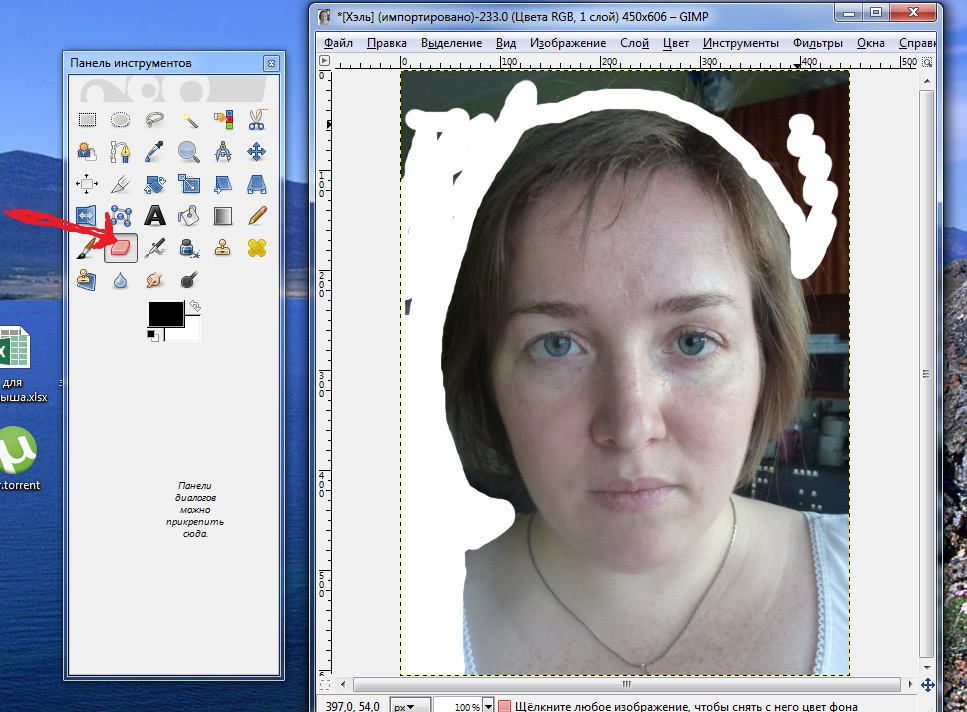
Task: Pick the Free Select lasso tool
Action: (154, 119)
